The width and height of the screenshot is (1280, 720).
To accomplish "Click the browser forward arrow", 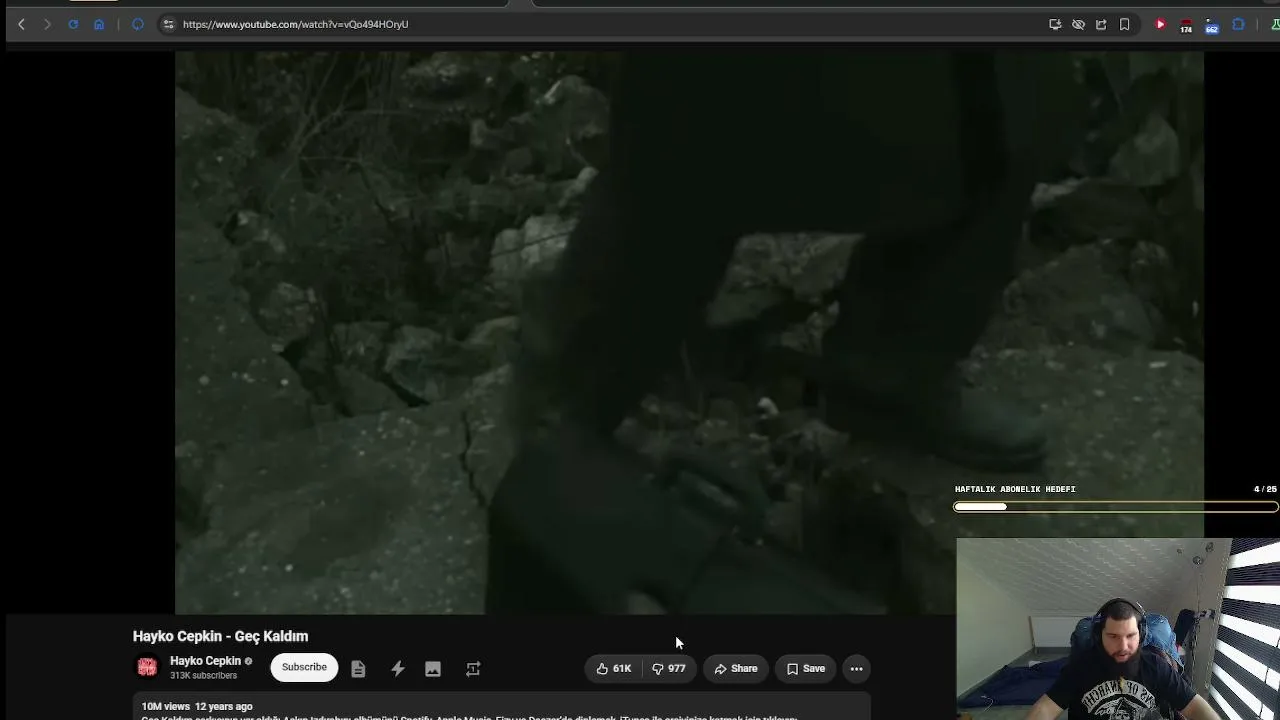I will pos(47,24).
